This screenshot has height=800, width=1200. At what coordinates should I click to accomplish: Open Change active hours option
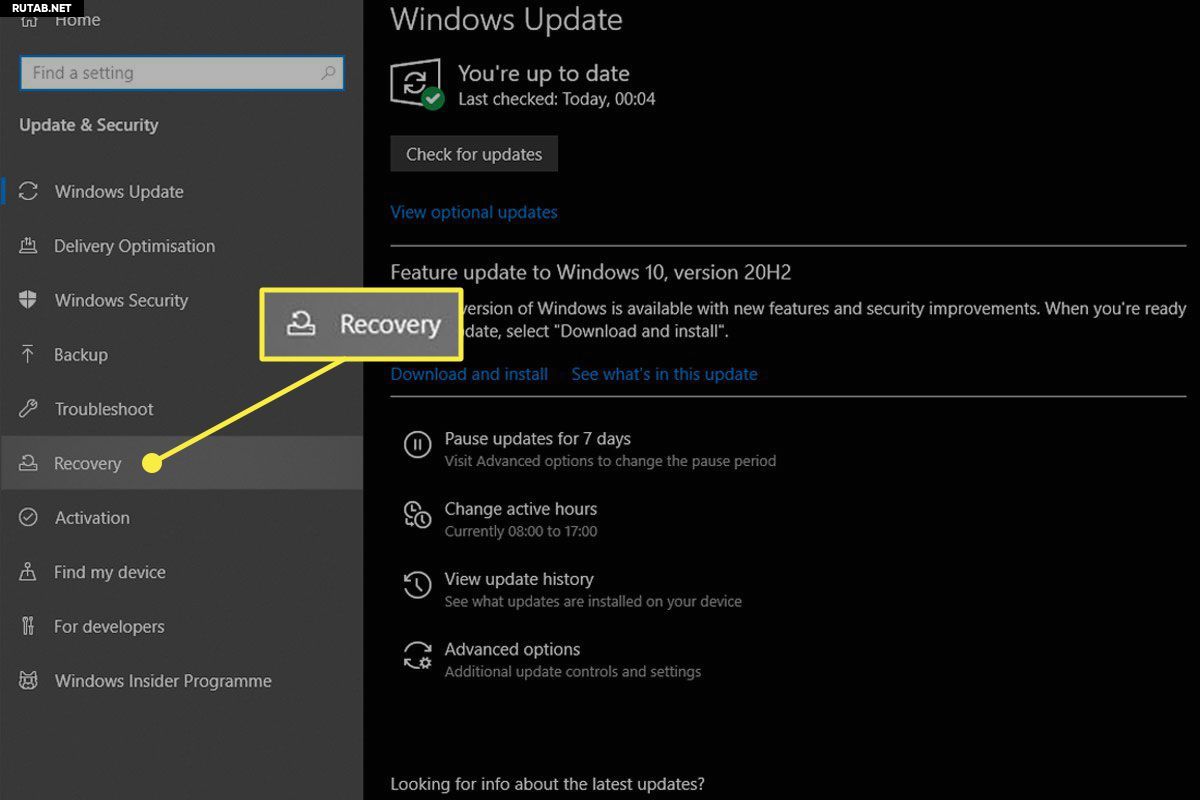520,509
